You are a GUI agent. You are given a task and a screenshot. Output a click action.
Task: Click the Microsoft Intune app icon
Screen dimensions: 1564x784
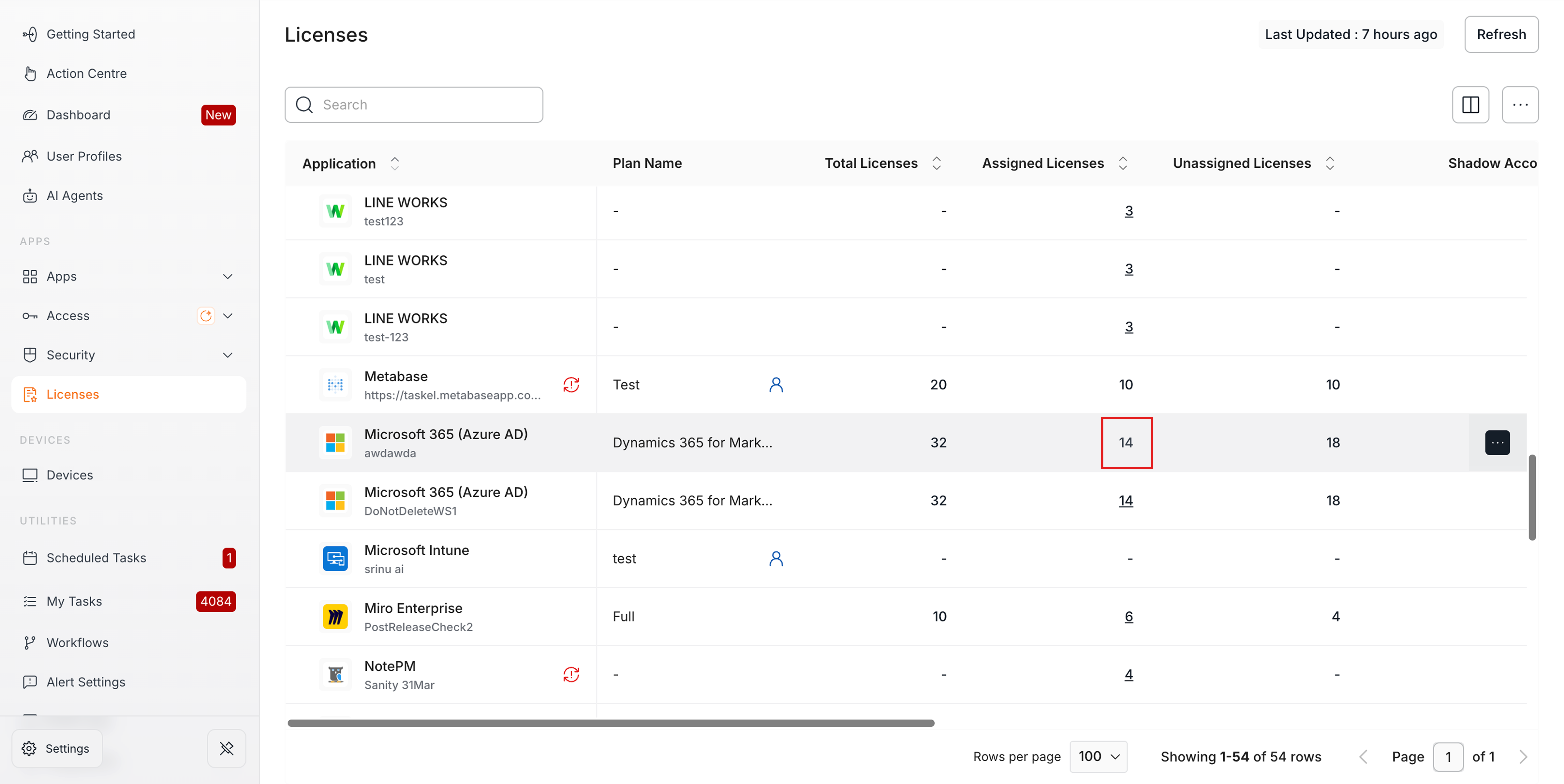click(x=335, y=558)
